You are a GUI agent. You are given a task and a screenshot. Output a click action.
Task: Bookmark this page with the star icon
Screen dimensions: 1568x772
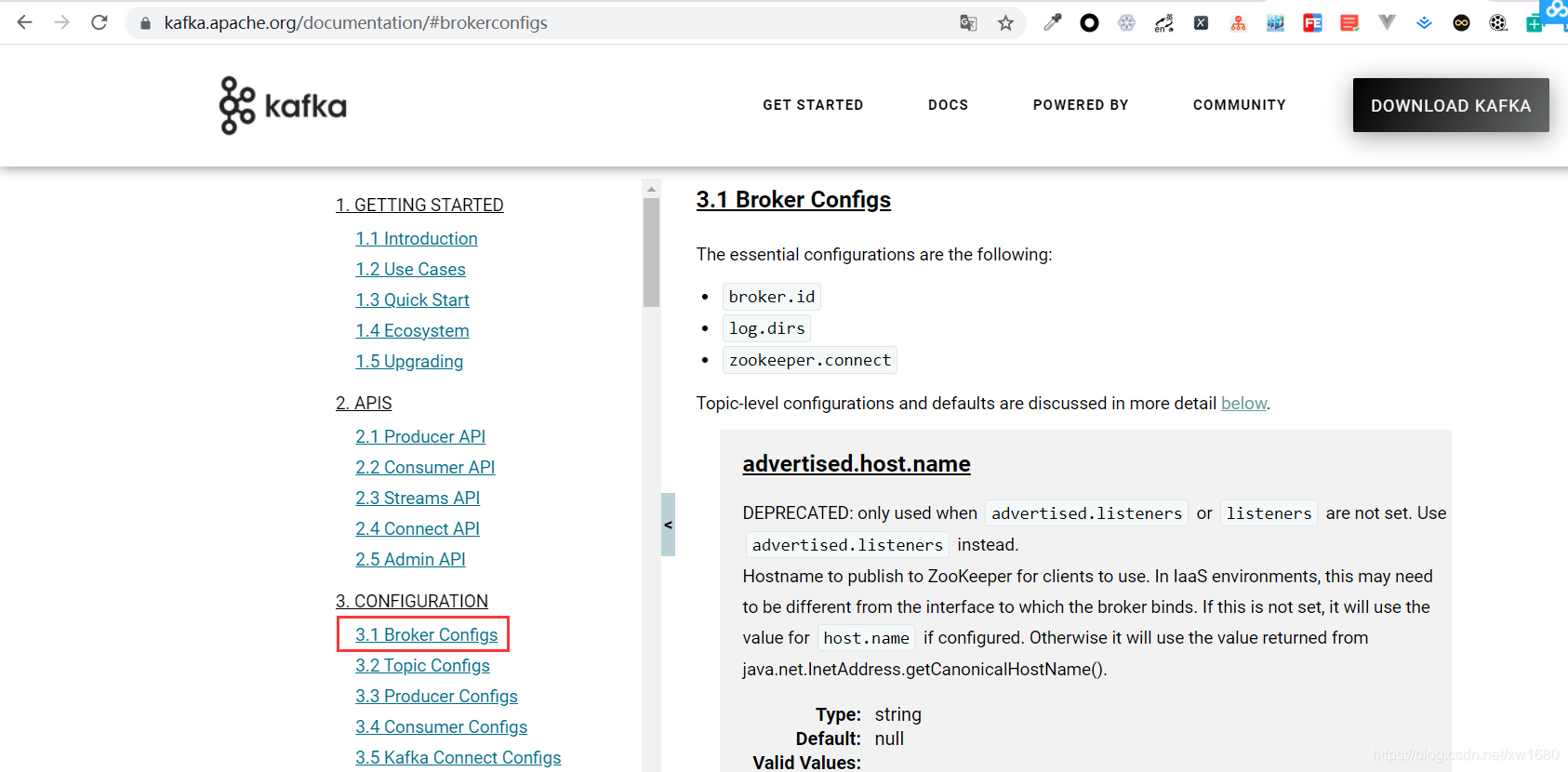pyautogui.click(x=1005, y=23)
